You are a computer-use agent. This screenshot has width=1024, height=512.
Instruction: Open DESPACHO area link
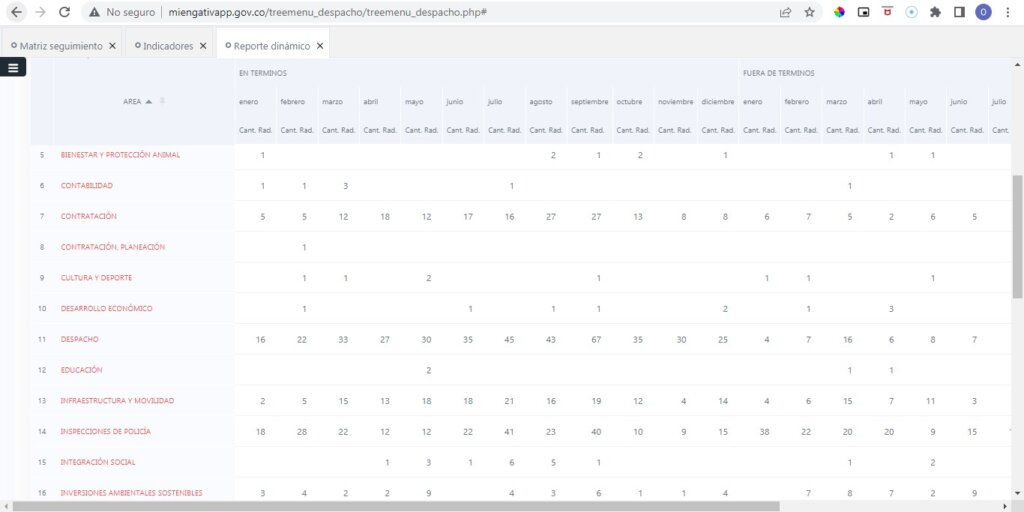click(79, 339)
